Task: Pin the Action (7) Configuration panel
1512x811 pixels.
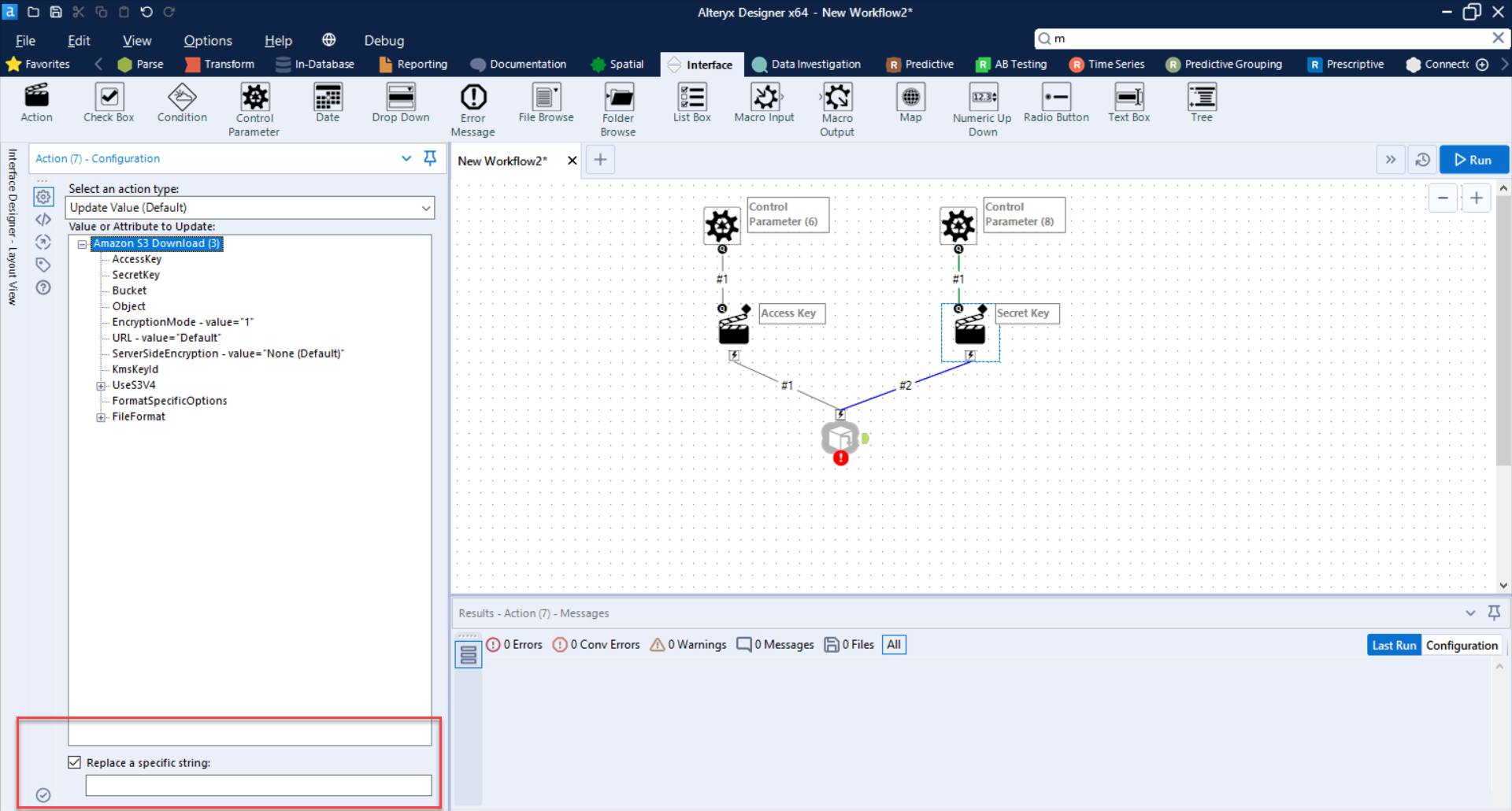Action: coord(430,158)
